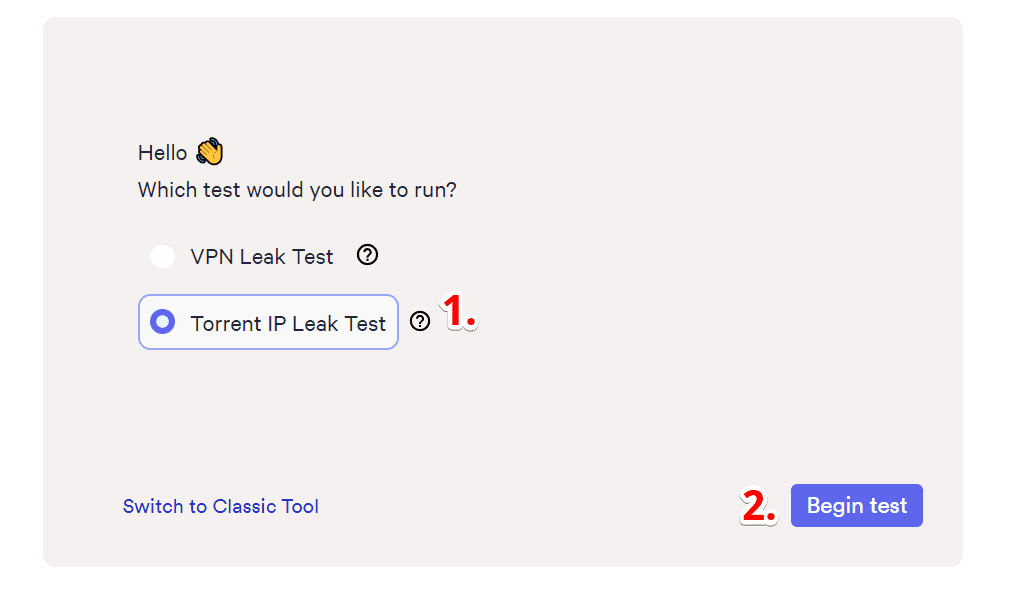Click the "Which test would you like to run?" prompt

click(297, 189)
